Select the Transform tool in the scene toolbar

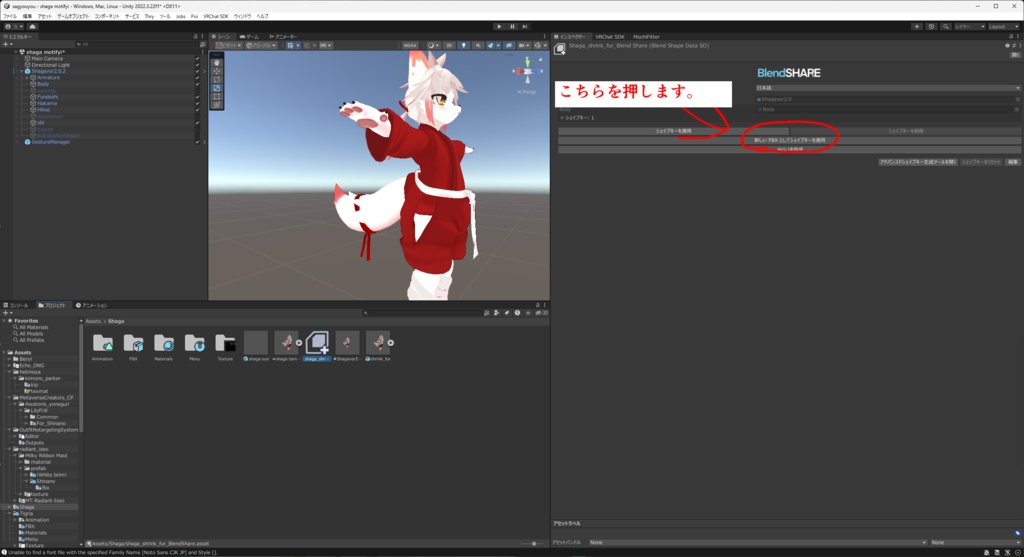click(217, 105)
